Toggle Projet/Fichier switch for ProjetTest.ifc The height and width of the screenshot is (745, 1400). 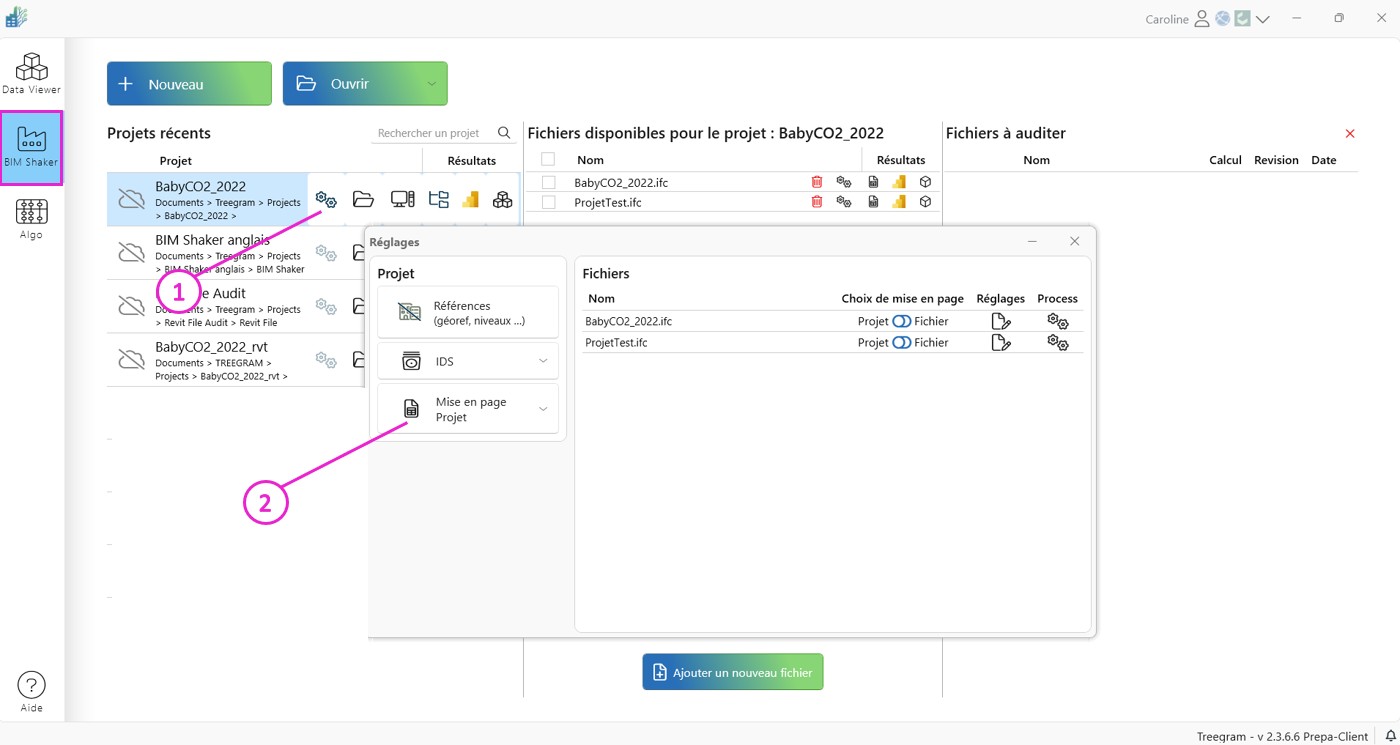point(901,342)
